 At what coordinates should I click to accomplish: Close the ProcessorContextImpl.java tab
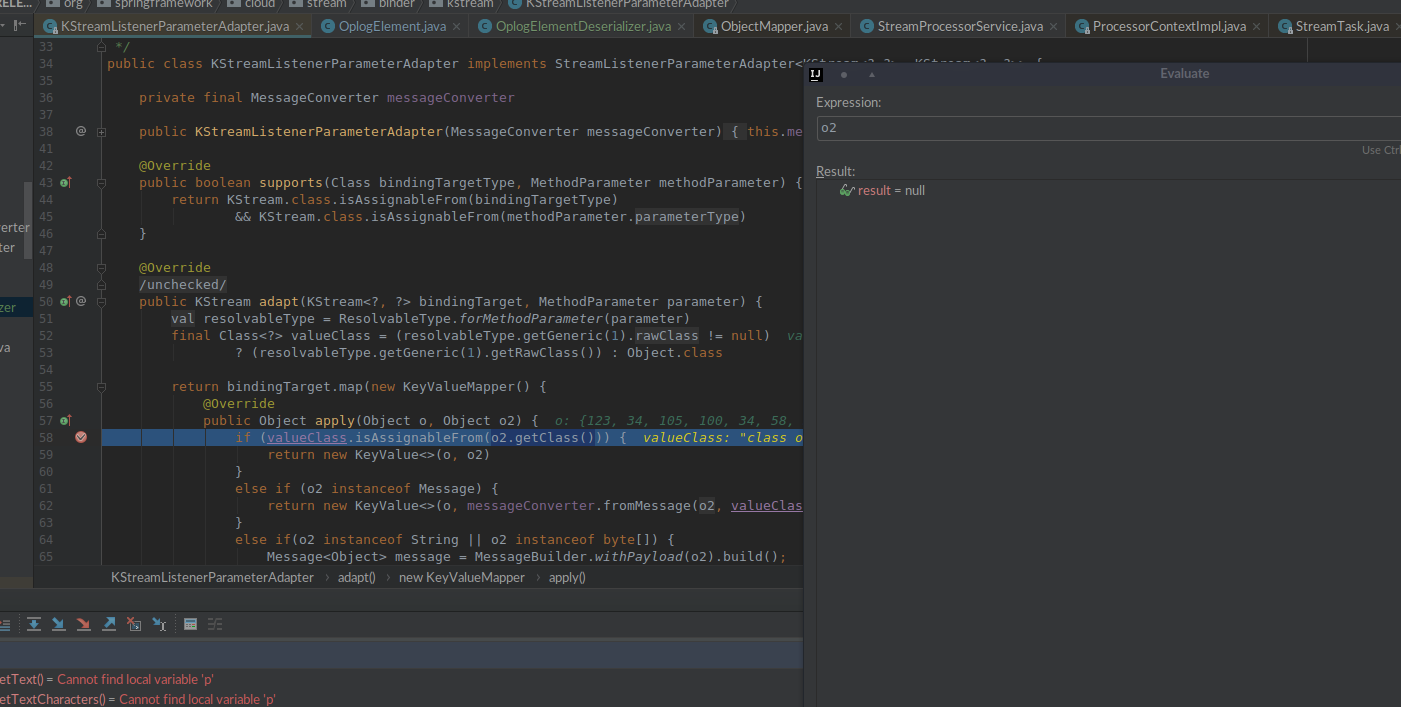[1256, 27]
